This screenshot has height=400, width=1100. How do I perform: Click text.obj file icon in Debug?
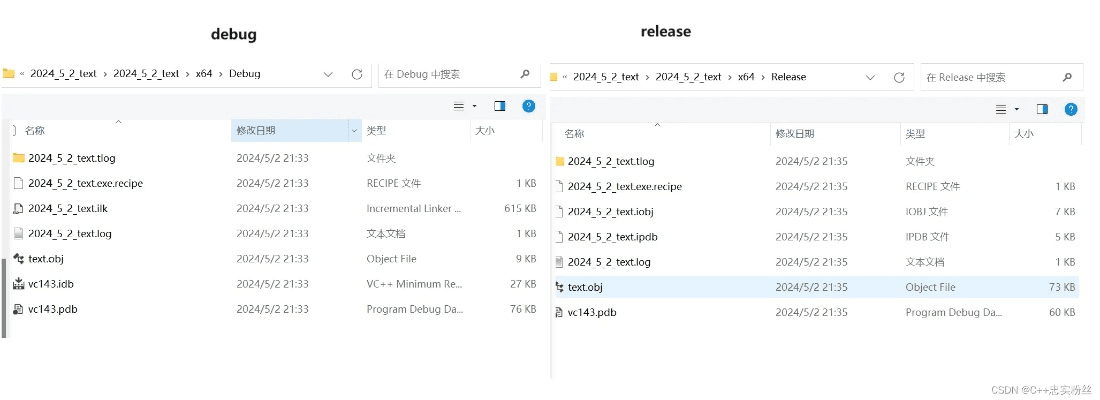[x=19, y=259]
